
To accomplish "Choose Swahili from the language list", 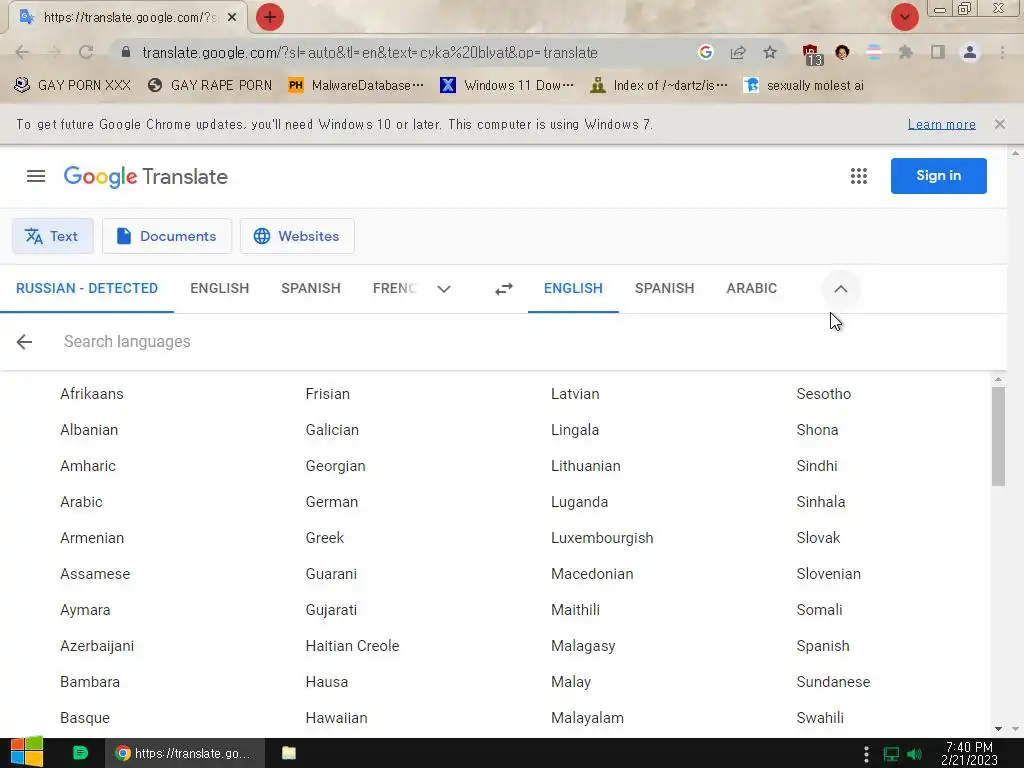I will point(820,717).
